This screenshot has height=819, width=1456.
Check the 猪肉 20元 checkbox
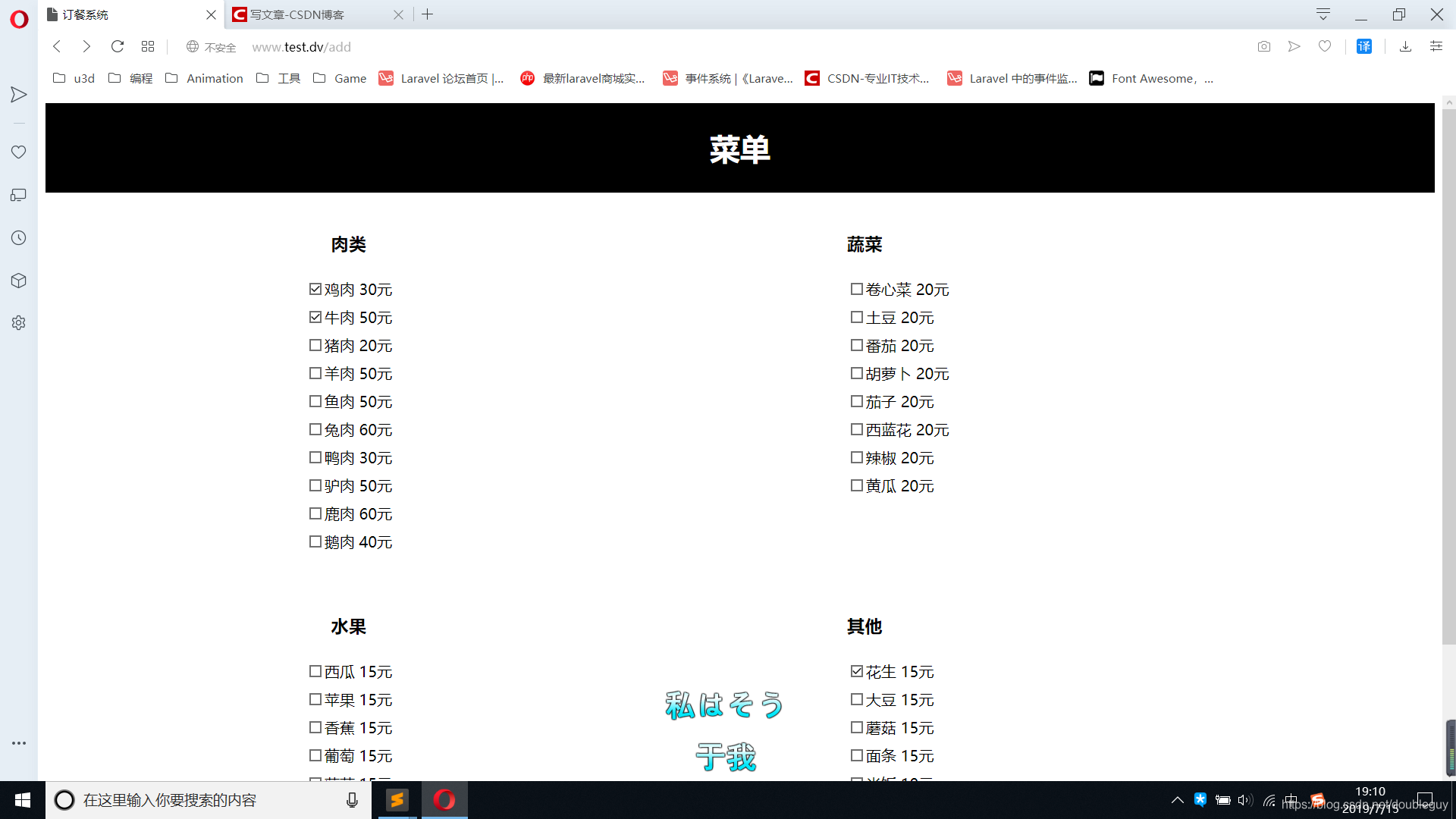click(x=315, y=345)
